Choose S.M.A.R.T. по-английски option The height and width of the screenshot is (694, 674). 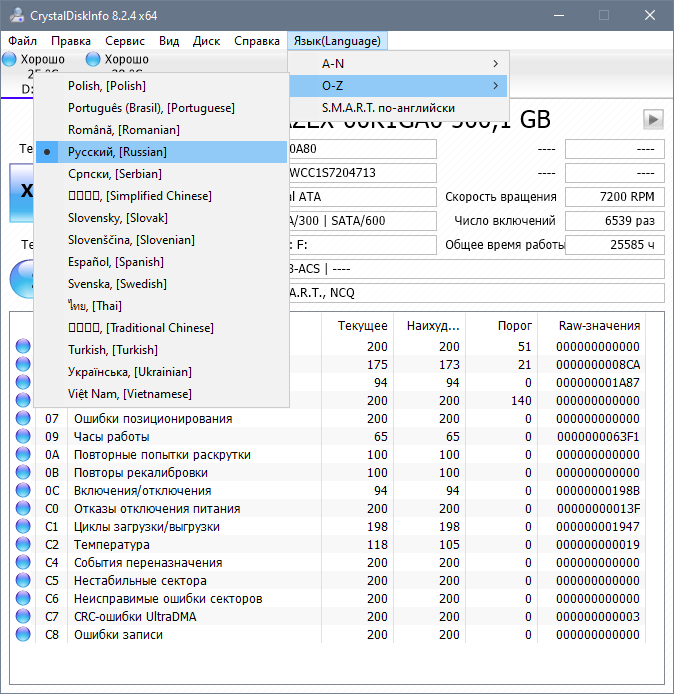[x=388, y=108]
